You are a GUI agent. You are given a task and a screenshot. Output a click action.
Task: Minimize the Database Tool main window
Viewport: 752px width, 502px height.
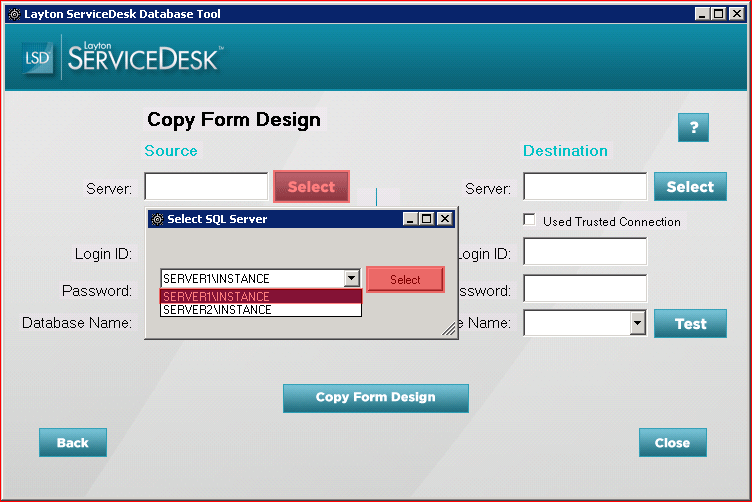[702, 13]
